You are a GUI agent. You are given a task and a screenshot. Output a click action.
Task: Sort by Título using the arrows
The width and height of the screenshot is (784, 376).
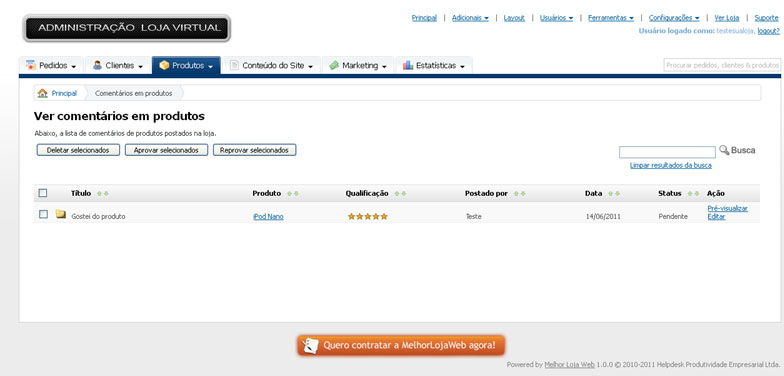point(102,194)
